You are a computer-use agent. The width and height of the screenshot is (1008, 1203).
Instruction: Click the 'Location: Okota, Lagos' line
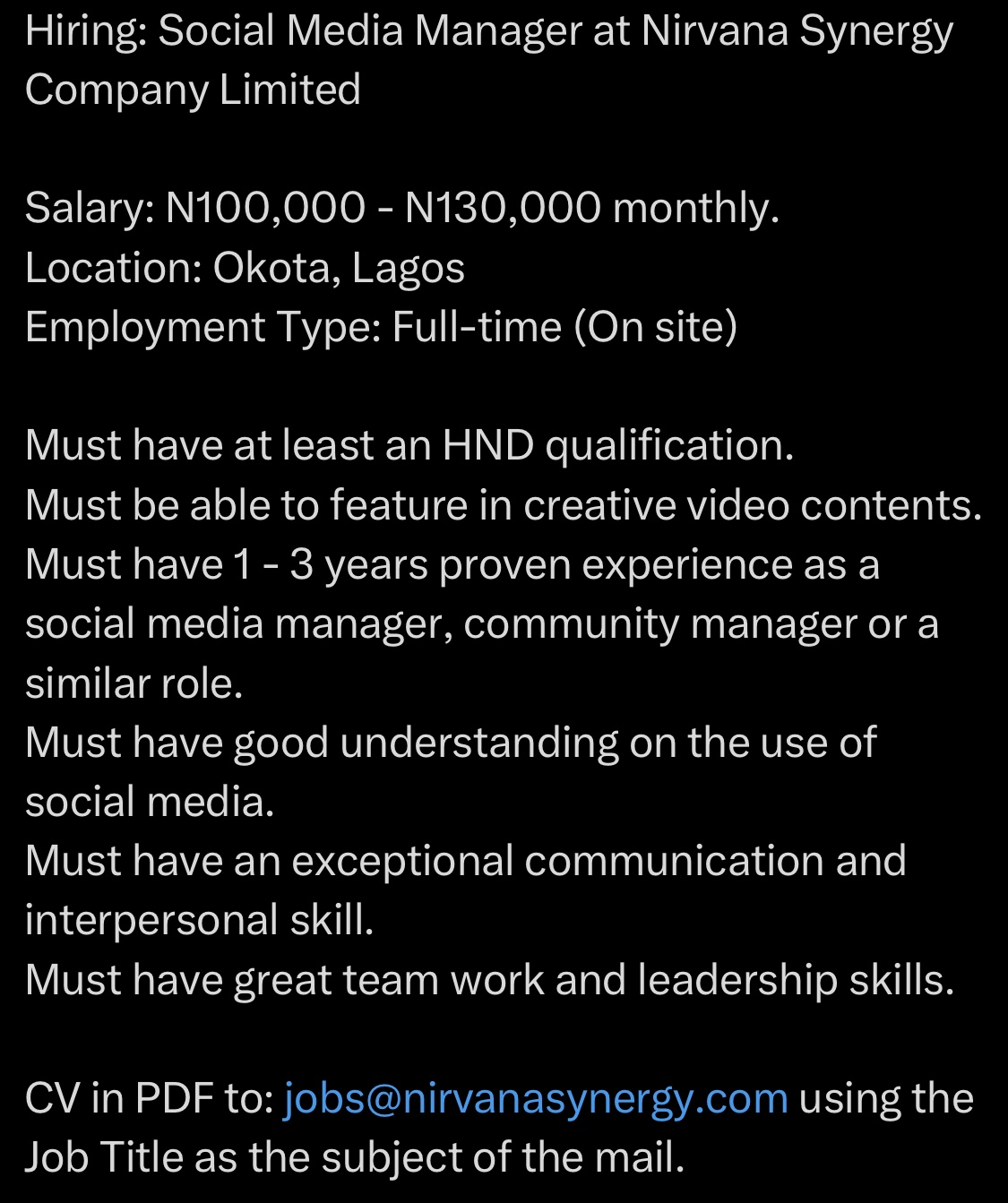pyautogui.click(x=245, y=267)
